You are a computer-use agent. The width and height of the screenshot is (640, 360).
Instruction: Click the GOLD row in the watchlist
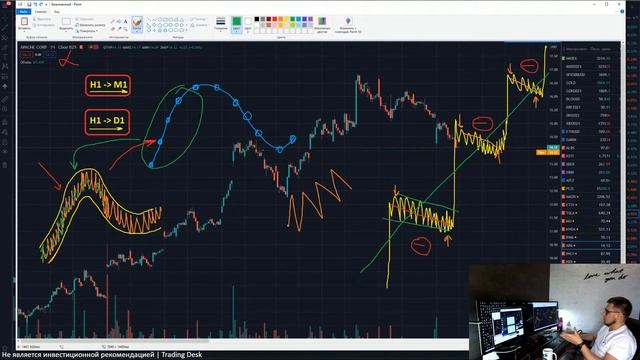click(591, 82)
